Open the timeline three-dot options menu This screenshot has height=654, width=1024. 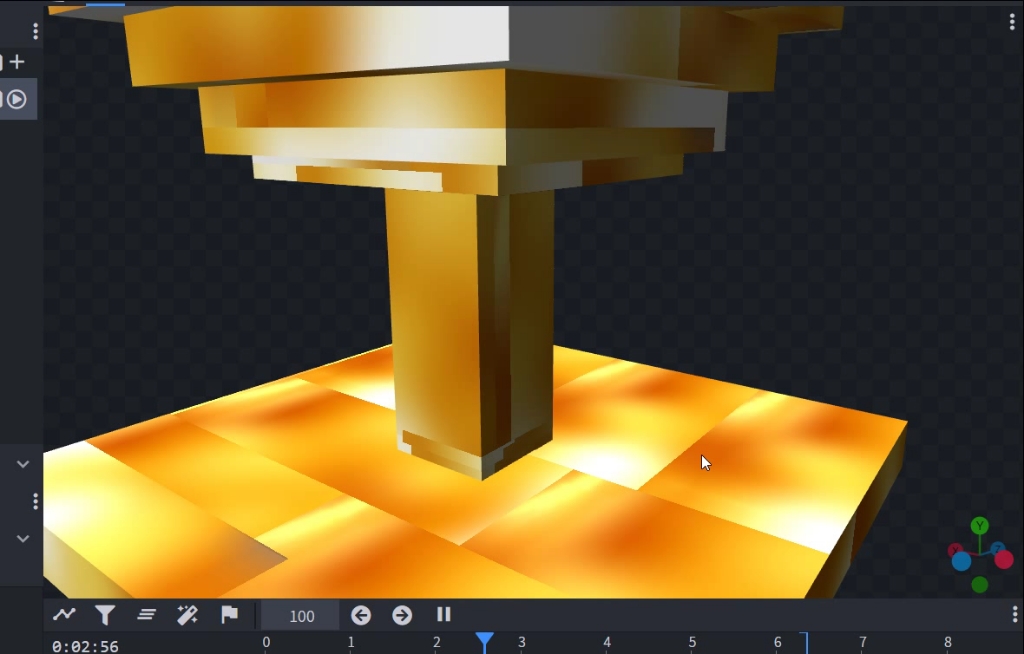[x=1014, y=614]
